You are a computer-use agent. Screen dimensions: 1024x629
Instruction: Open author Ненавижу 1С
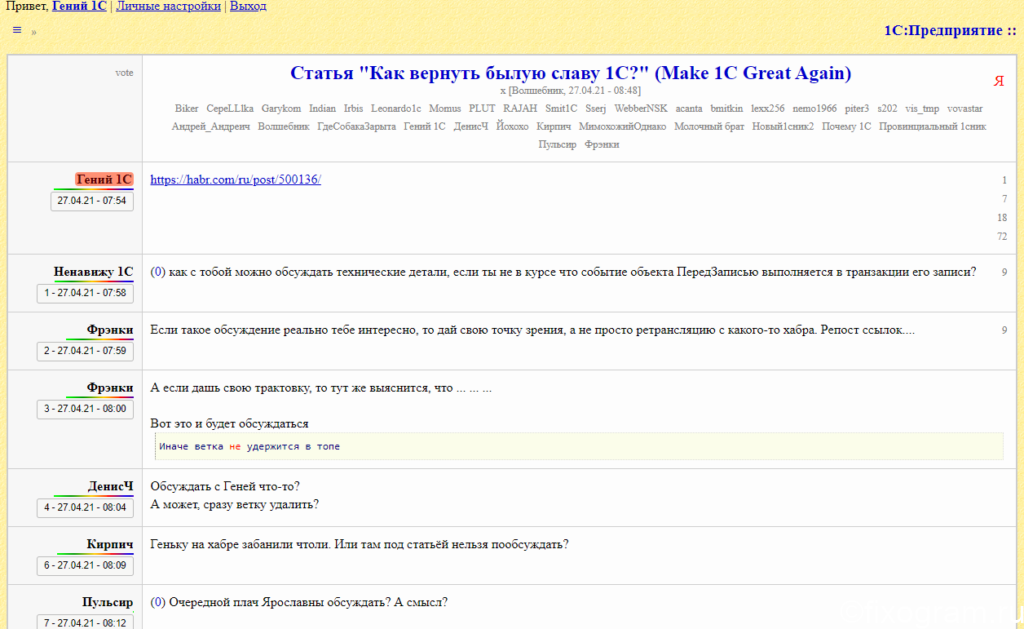pyautogui.click(x=93, y=272)
